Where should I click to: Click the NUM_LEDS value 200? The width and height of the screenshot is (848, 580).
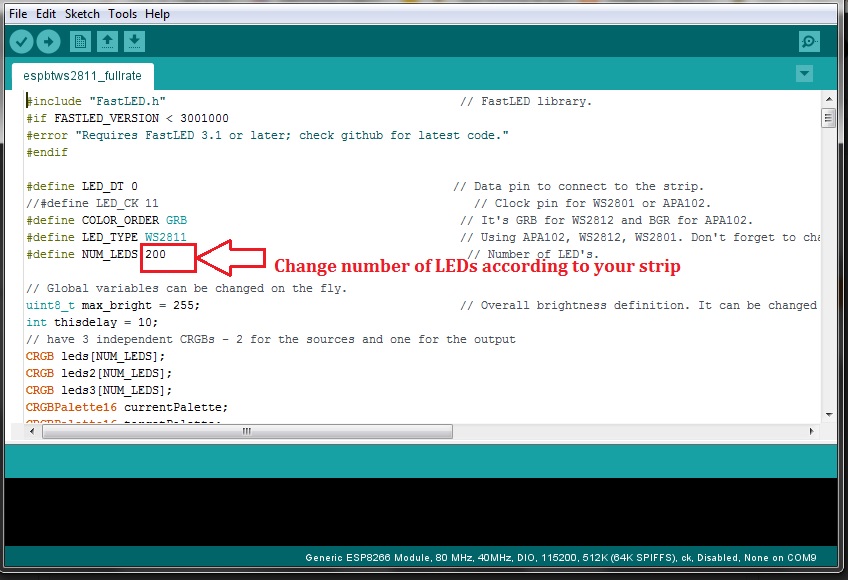click(155, 254)
